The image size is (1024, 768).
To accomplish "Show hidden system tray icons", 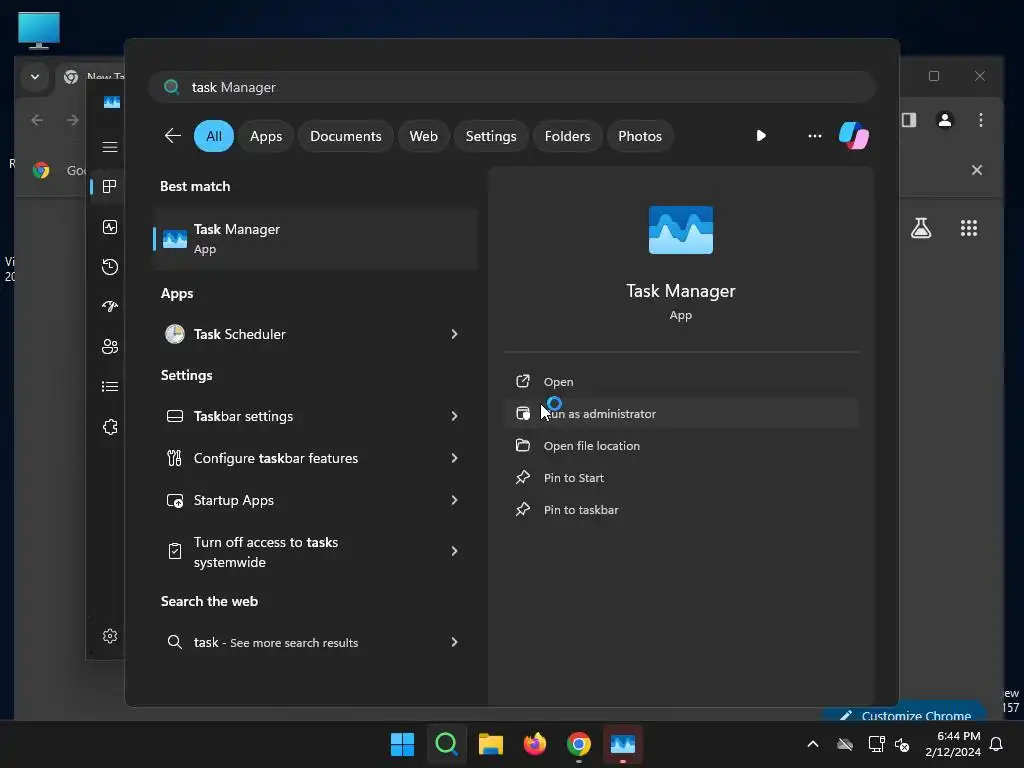I will click(812, 744).
